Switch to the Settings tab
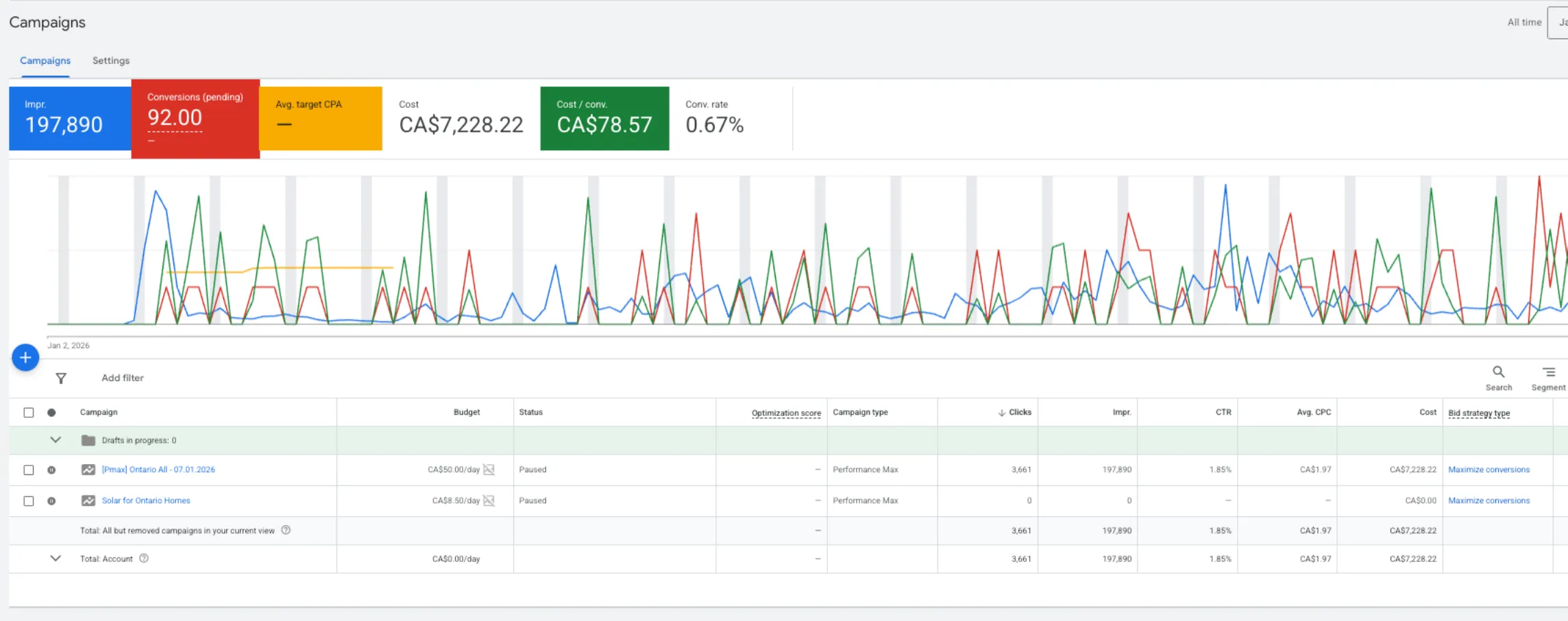The height and width of the screenshot is (621, 1568). click(x=111, y=60)
